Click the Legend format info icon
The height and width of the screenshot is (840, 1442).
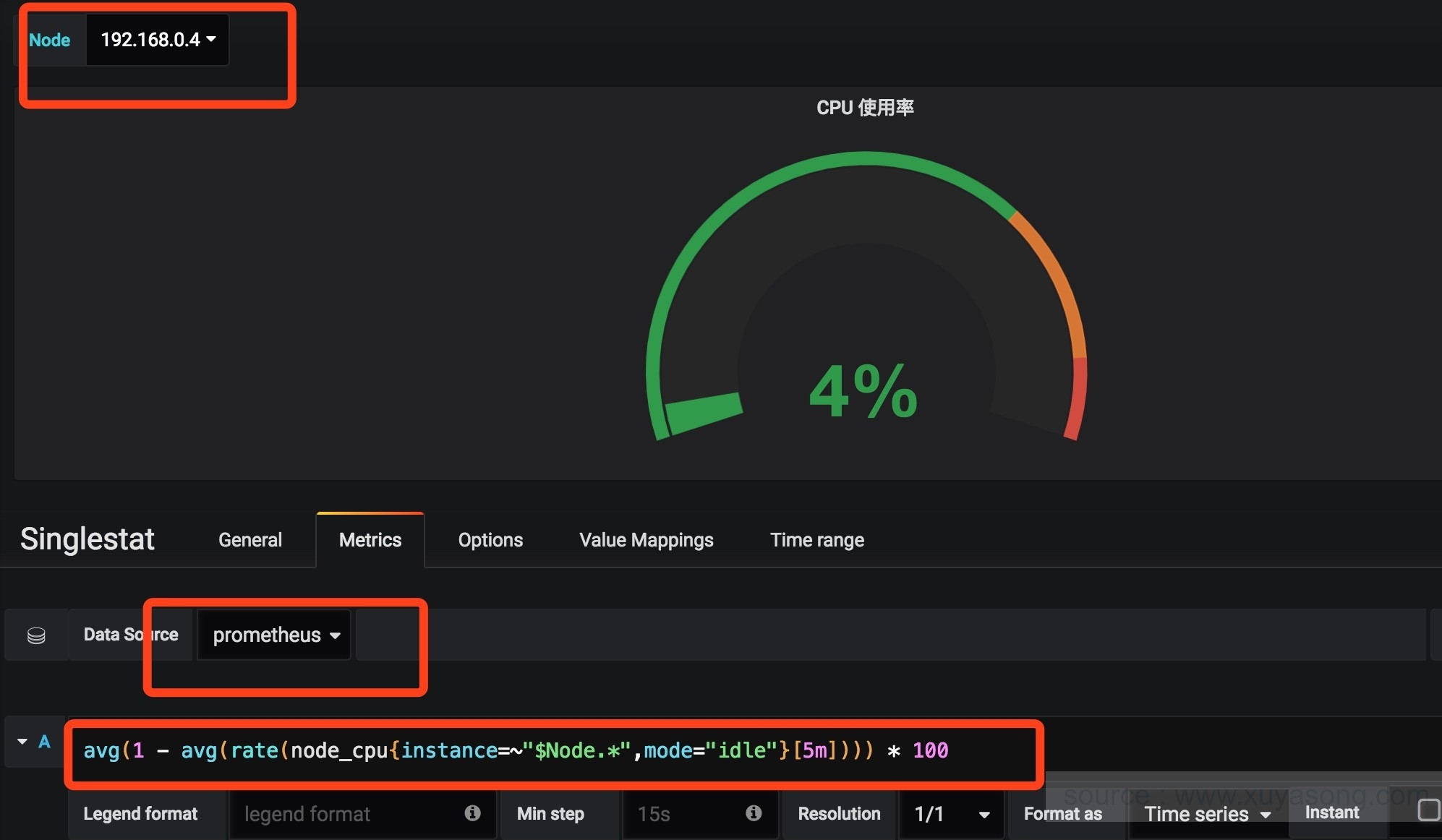(472, 813)
